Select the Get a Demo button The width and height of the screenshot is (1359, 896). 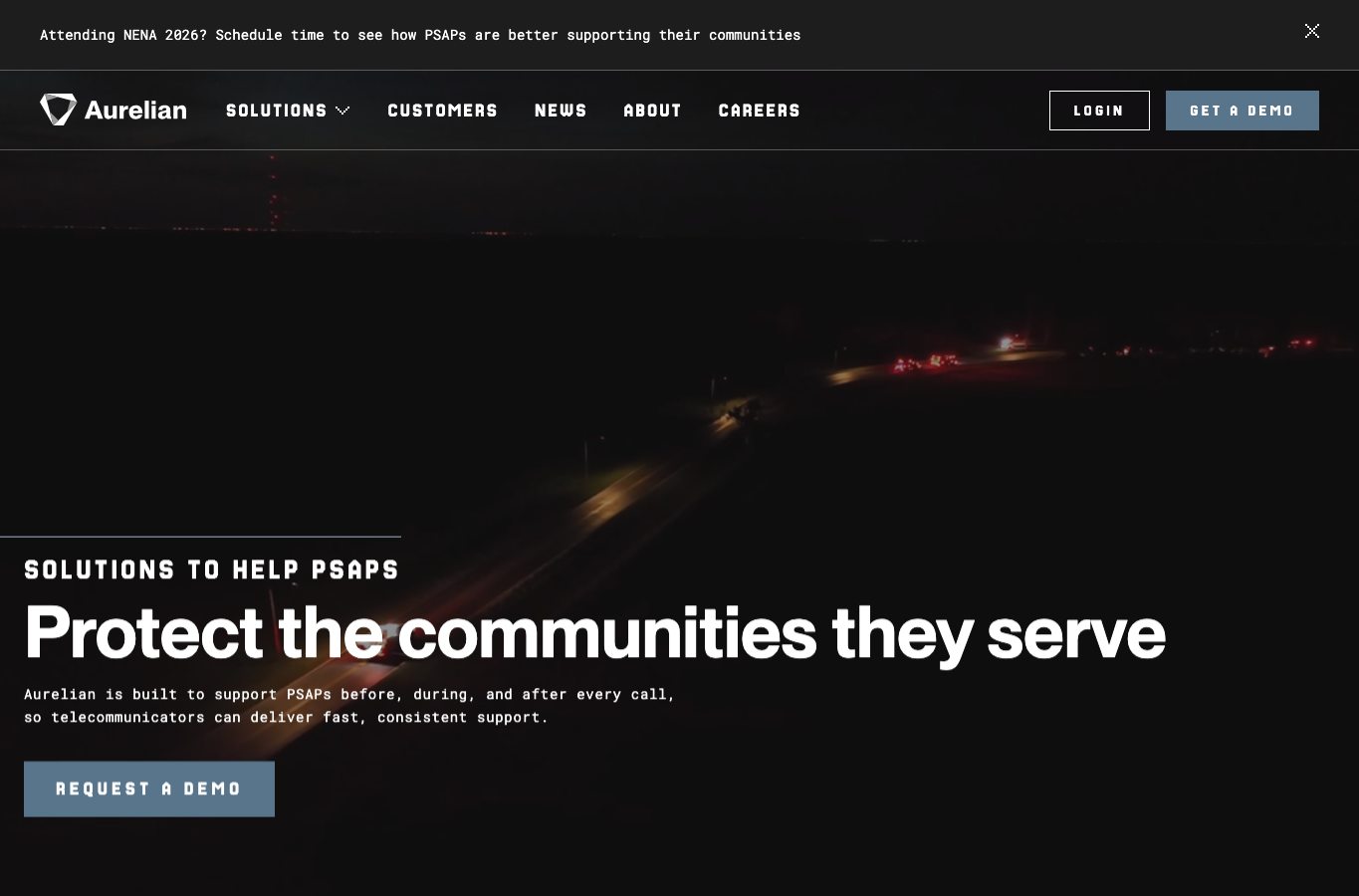click(1243, 111)
